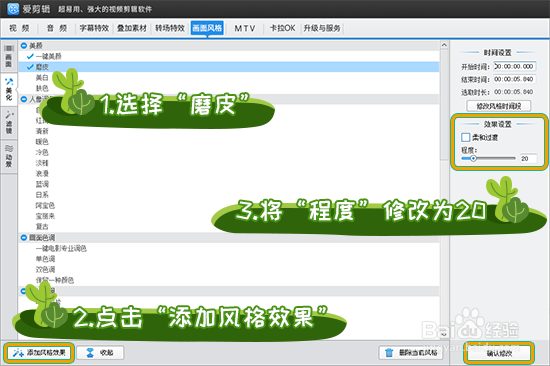Select the 画面 side panel icon

(x=9, y=56)
